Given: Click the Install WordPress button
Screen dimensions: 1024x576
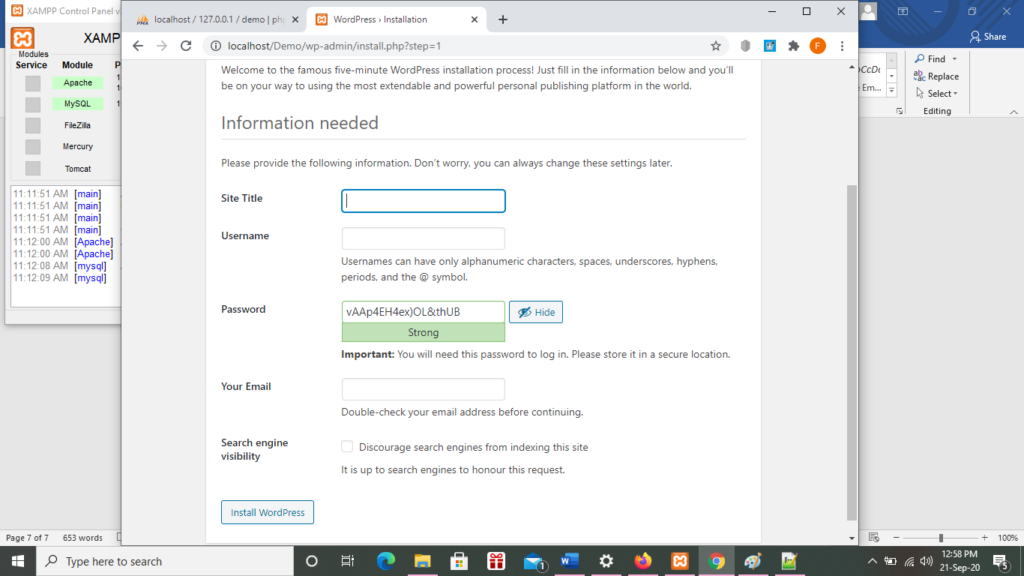Looking at the screenshot, I should click(x=267, y=512).
